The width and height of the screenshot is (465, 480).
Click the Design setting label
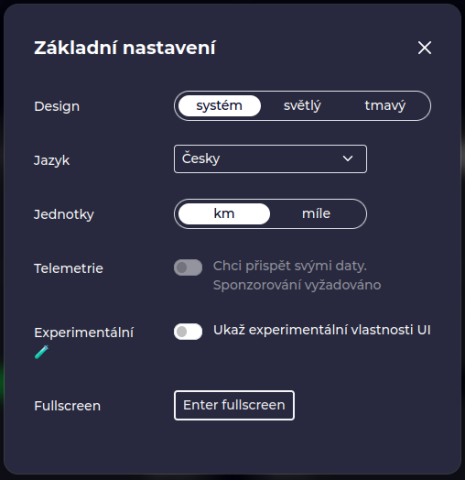tap(57, 107)
